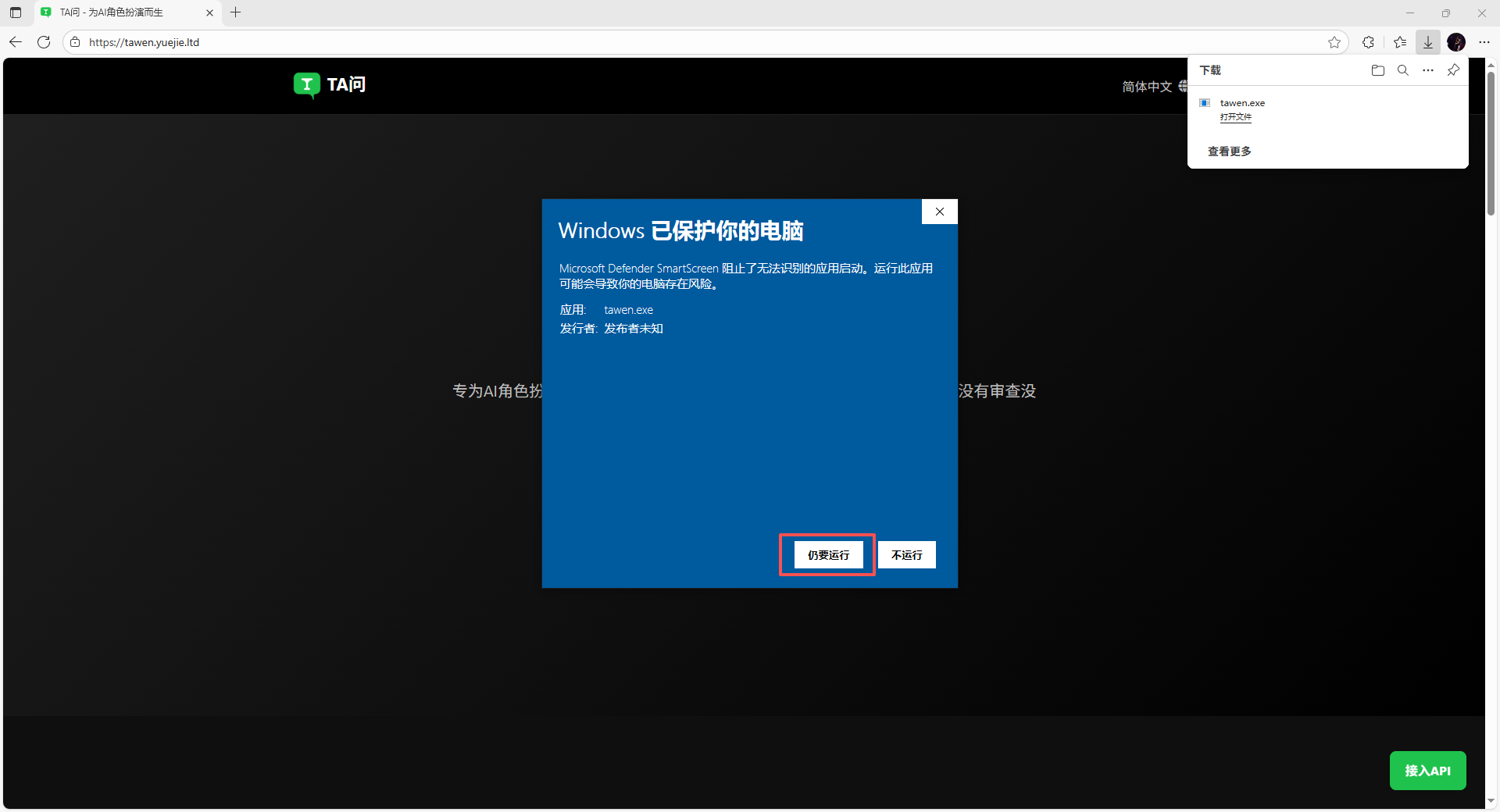This screenshot has height=812, width=1500.
Task: Open more options in downloads panel
Action: click(x=1428, y=70)
